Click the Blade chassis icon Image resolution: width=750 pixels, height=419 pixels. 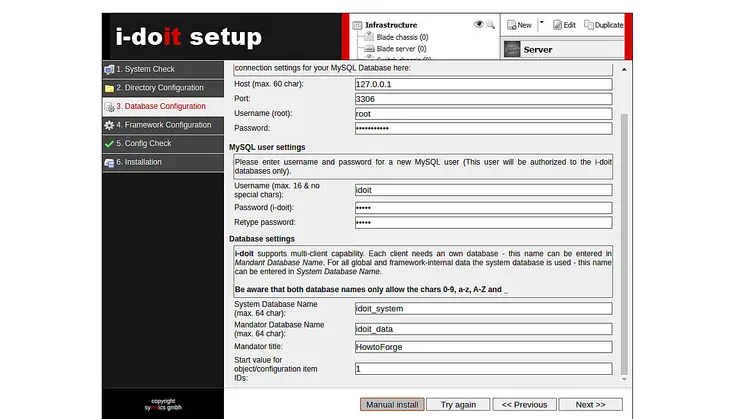(369, 37)
